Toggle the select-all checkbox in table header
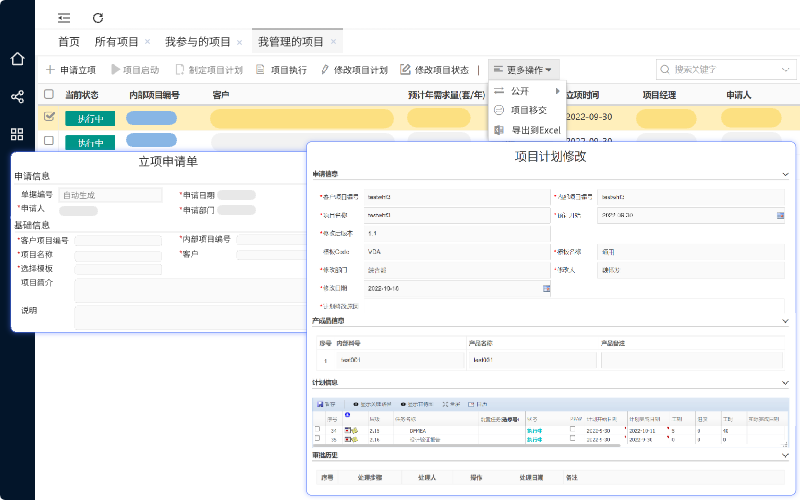This screenshot has width=800, height=500. pyautogui.click(x=49, y=95)
